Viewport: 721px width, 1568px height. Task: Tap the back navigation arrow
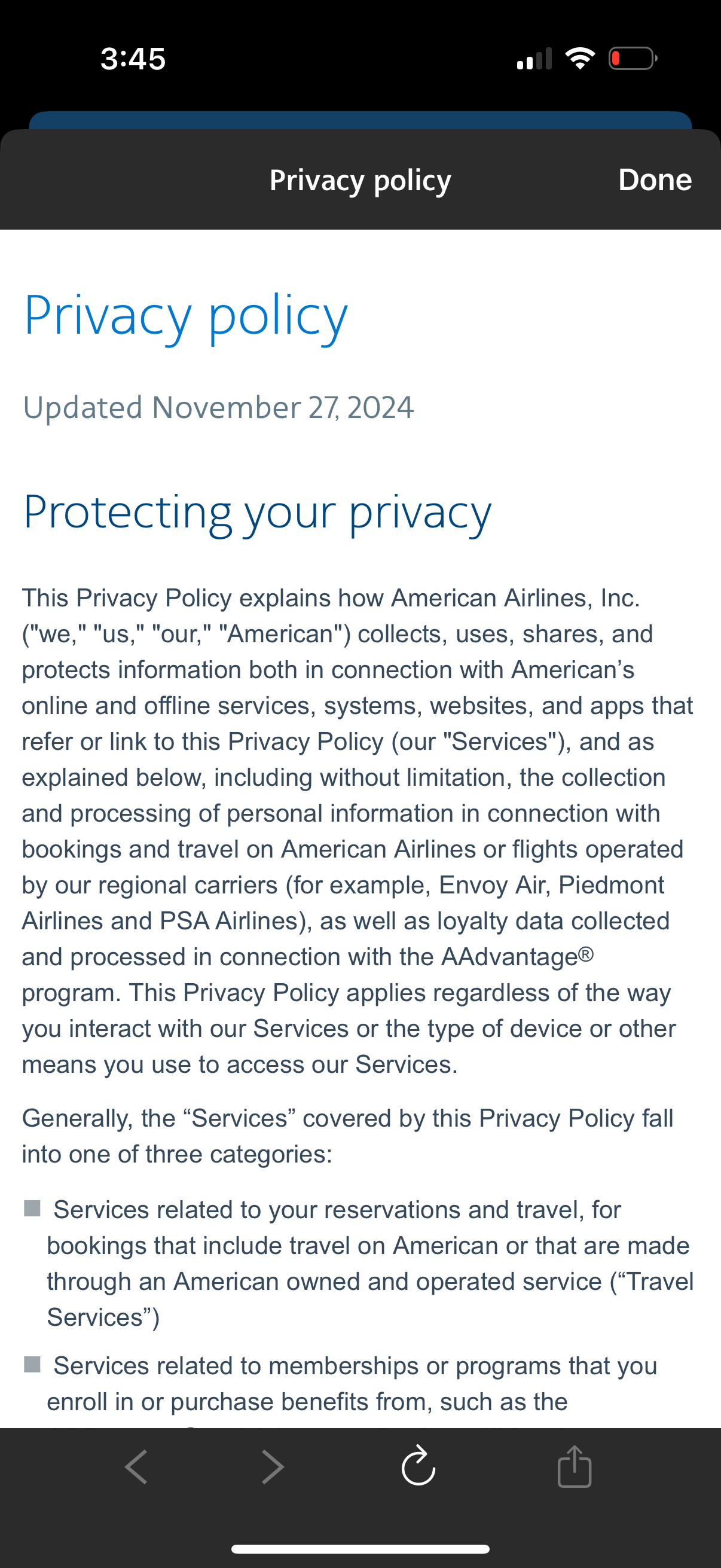tap(136, 1466)
